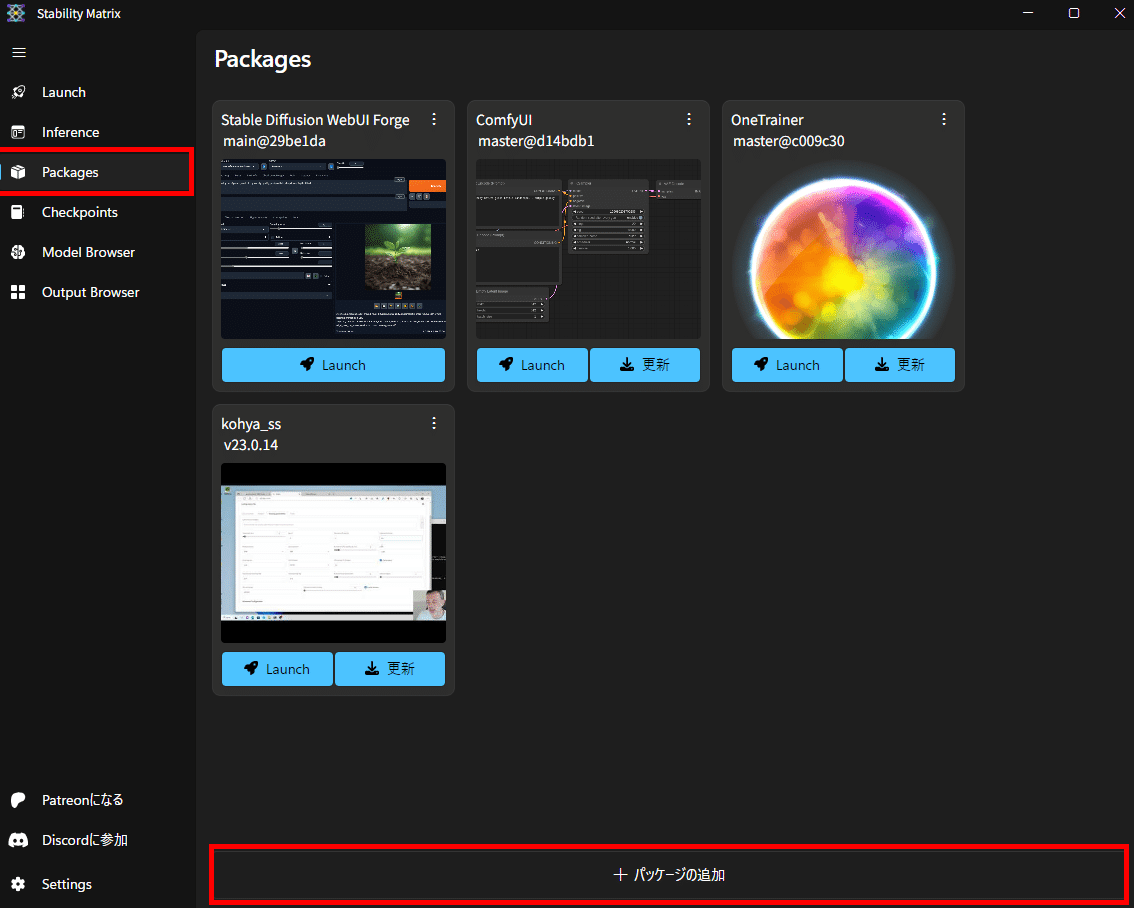Click the Packages page heading
1134x908 pixels.
pos(263,59)
